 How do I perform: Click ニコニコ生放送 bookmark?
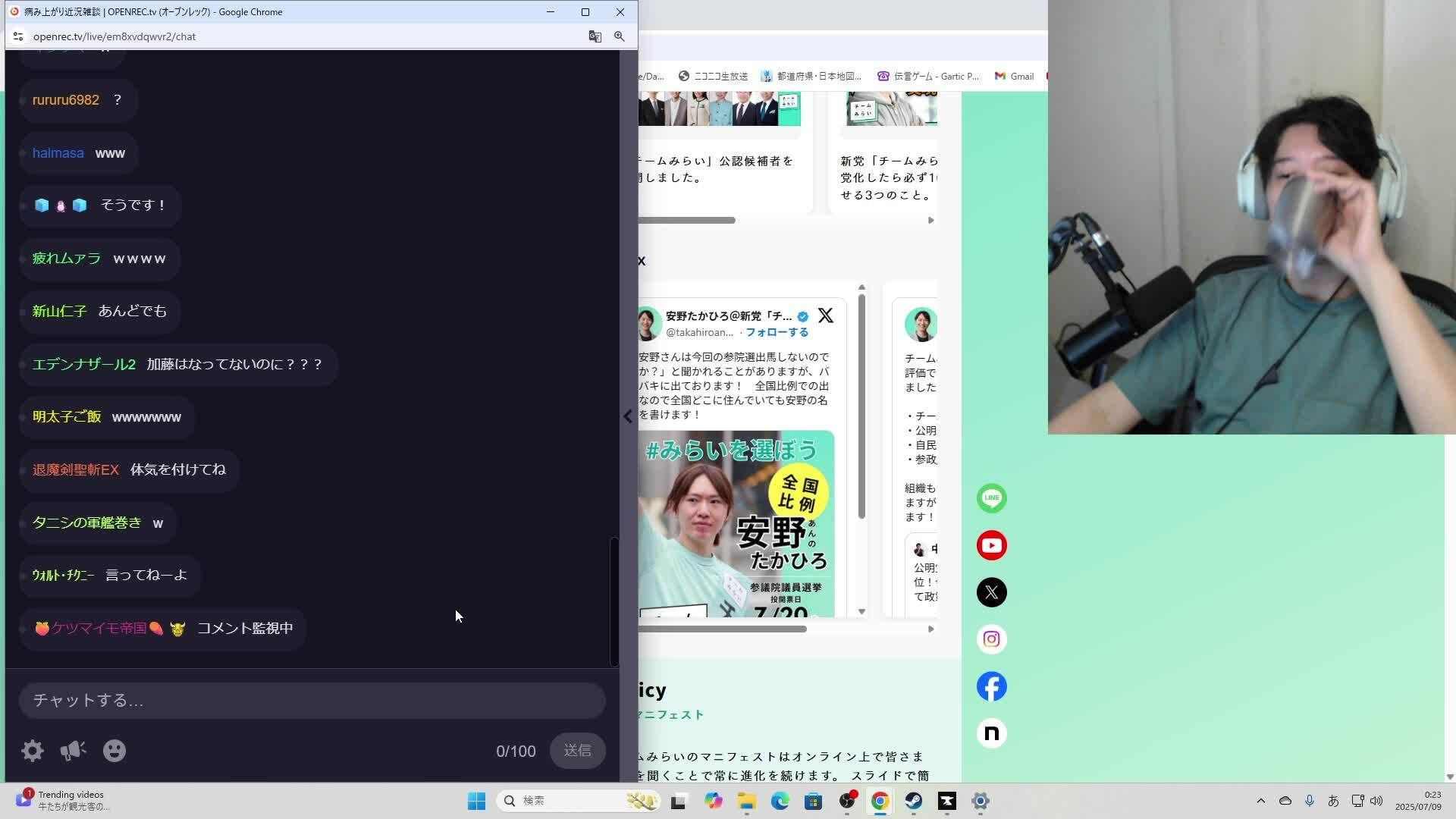click(713, 76)
